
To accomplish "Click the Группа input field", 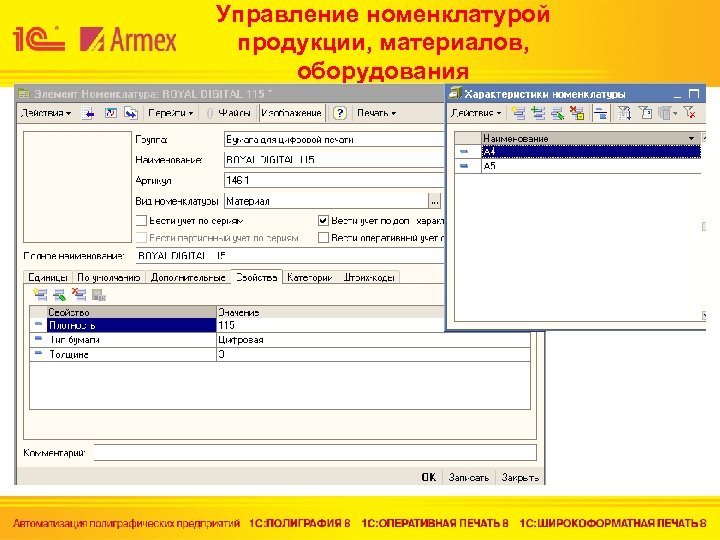I will (334, 140).
